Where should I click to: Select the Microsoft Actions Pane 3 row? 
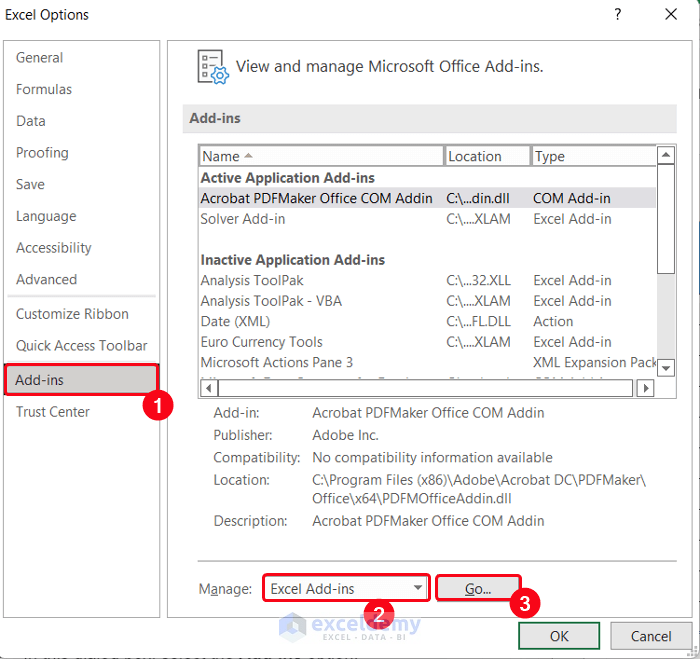[427, 363]
